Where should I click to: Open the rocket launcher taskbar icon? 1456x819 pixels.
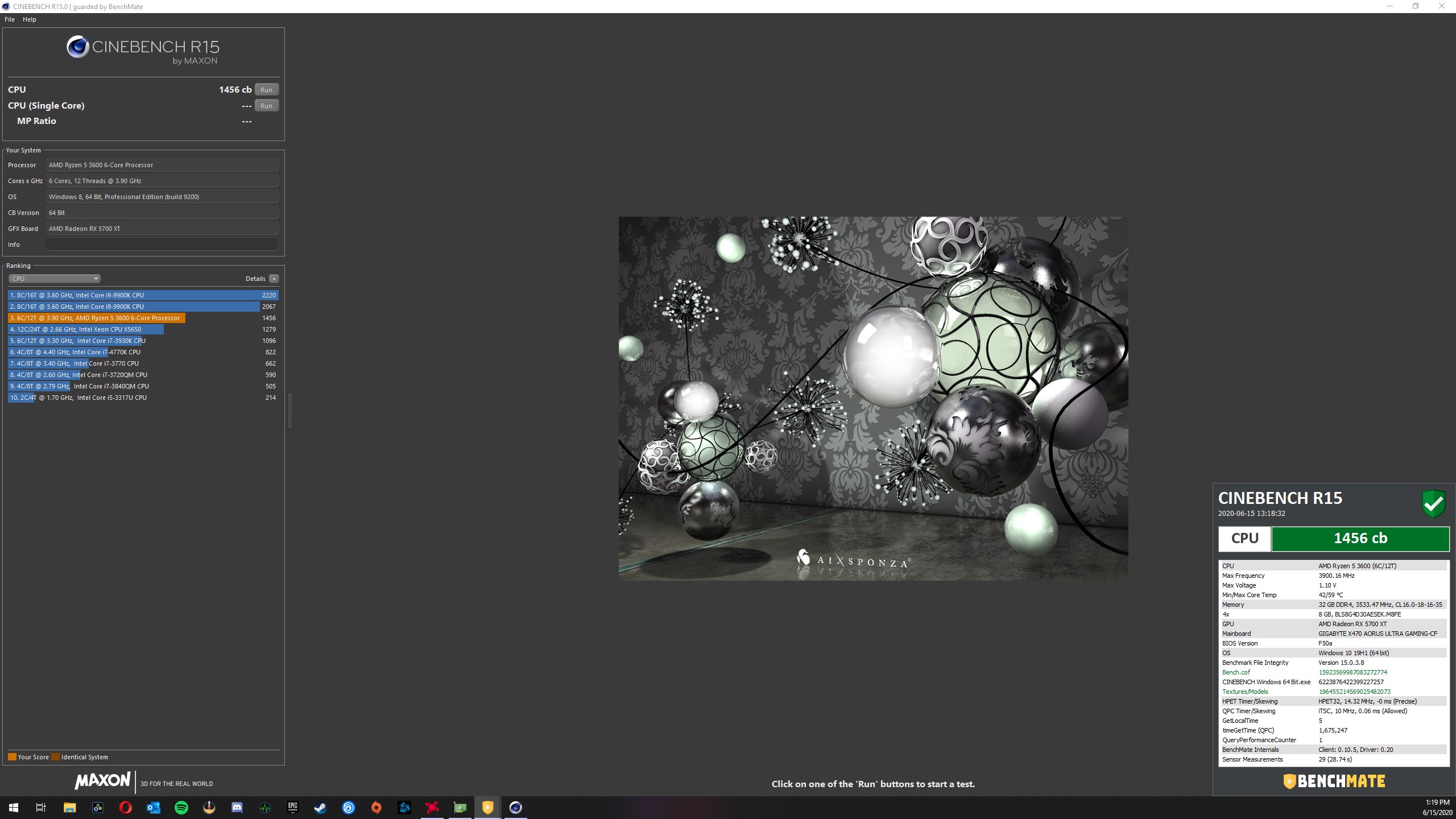209,808
